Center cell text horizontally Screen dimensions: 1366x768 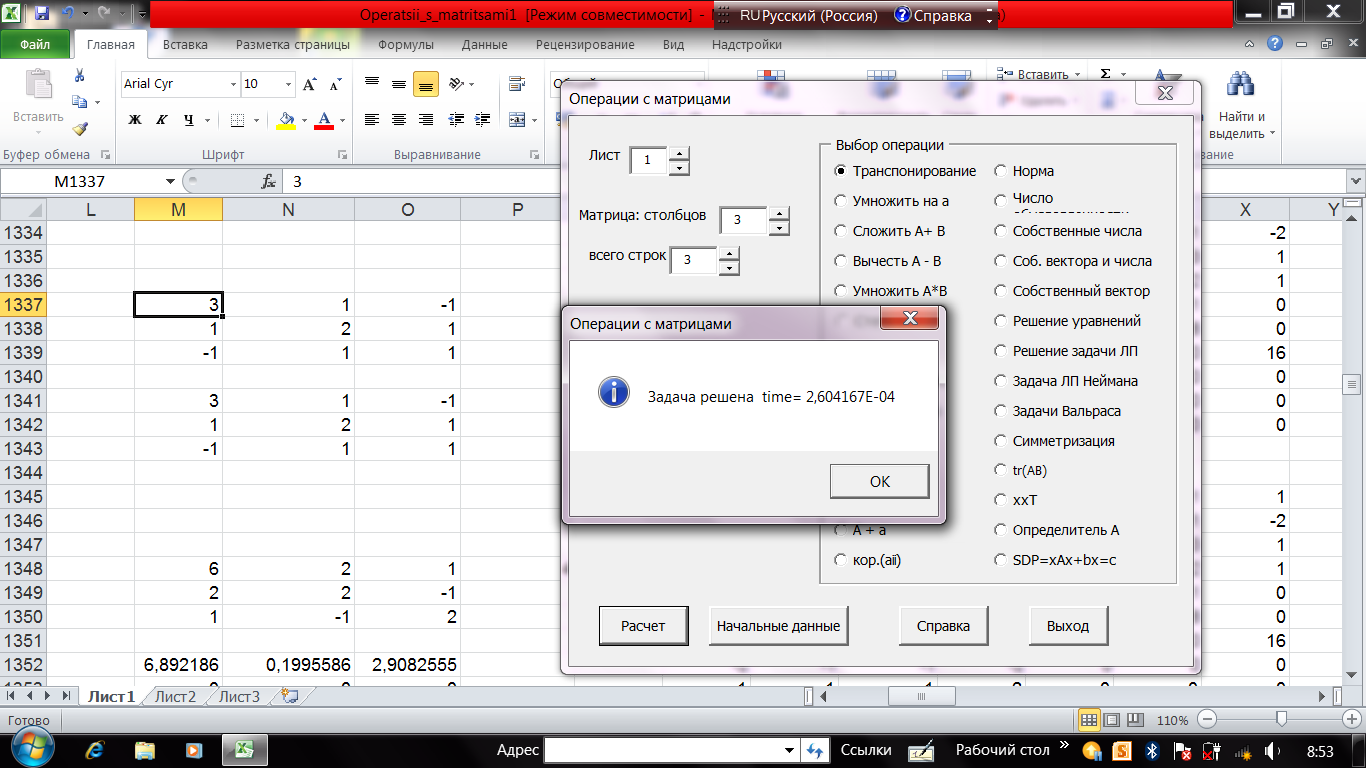[x=399, y=120]
